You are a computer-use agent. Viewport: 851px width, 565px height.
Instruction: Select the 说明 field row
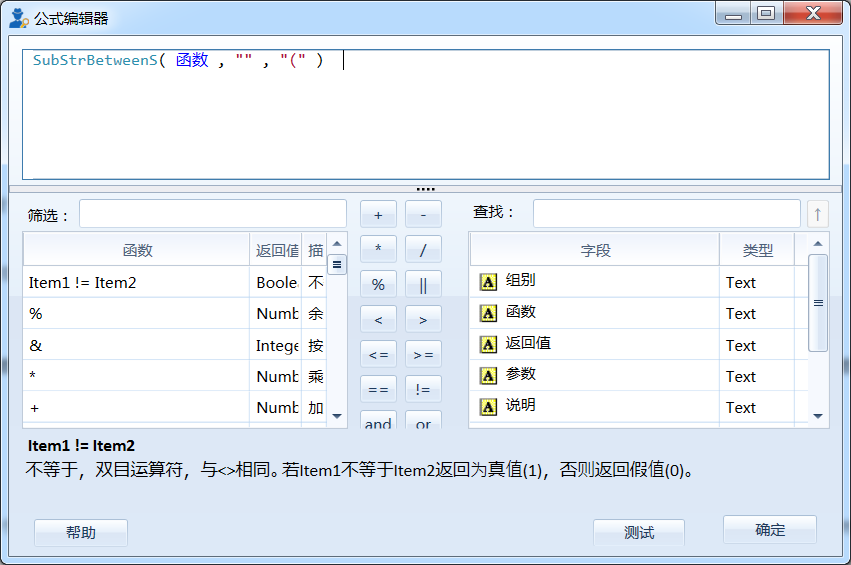pos(638,407)
